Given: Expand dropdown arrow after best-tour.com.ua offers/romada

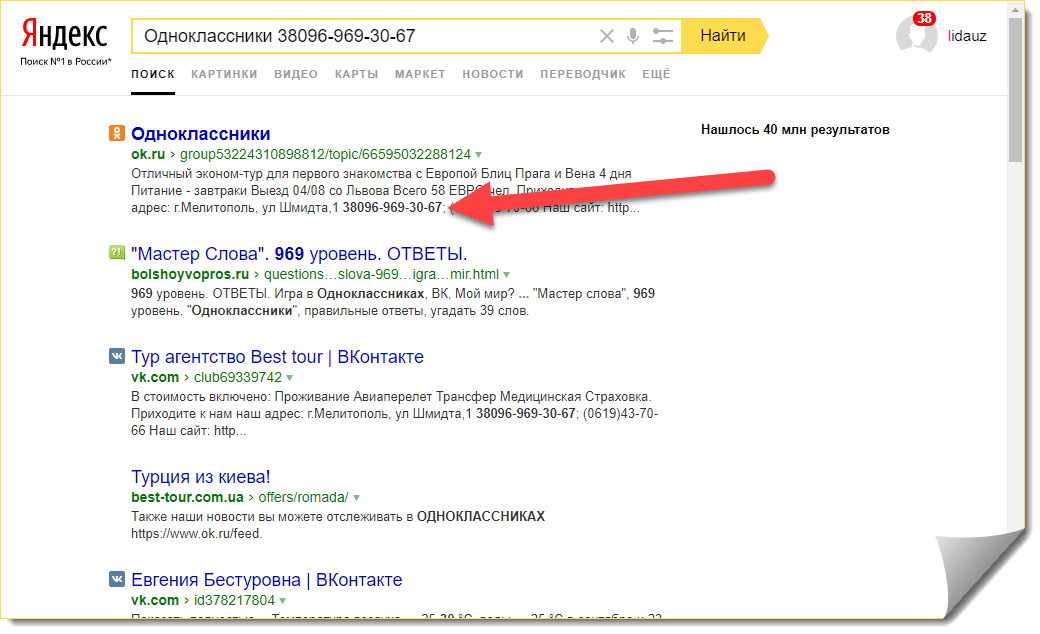Looking at the screenshot, I should (356, 498).
